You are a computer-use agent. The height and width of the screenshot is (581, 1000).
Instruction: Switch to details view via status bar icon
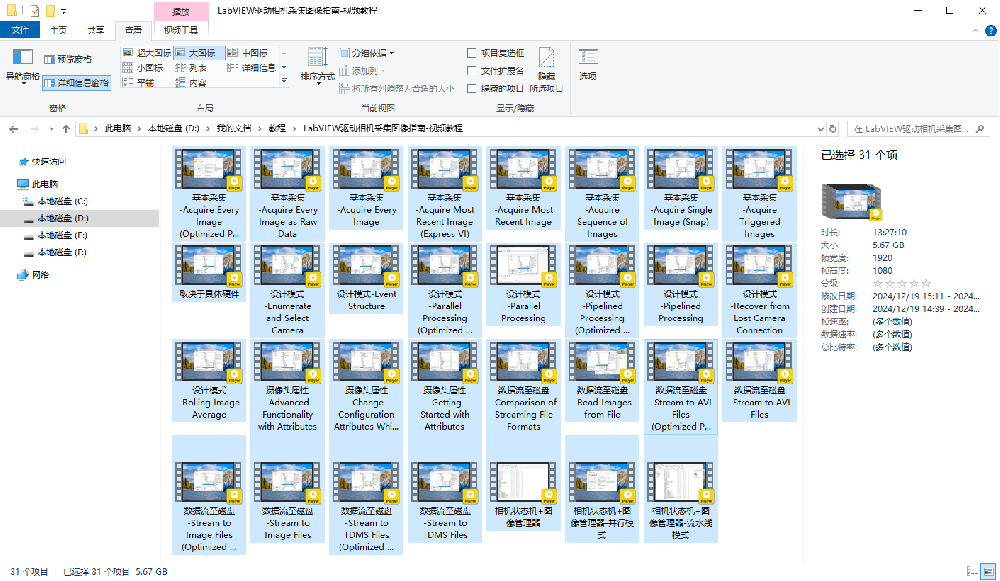pos(972,571)
